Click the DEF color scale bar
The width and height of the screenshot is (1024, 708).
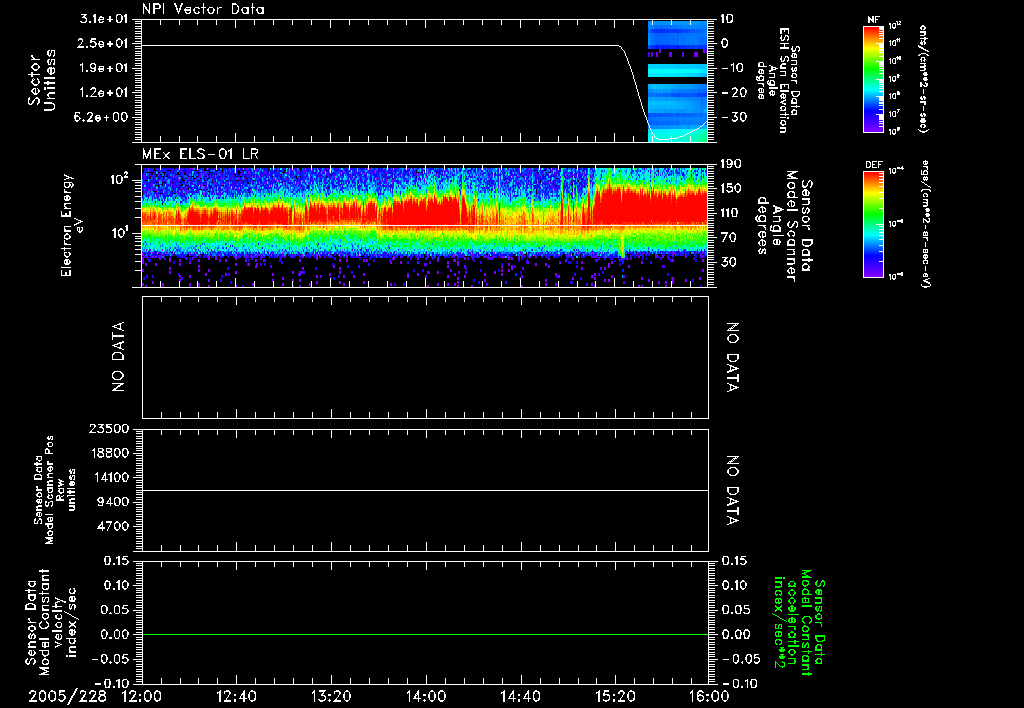[872, 225]
